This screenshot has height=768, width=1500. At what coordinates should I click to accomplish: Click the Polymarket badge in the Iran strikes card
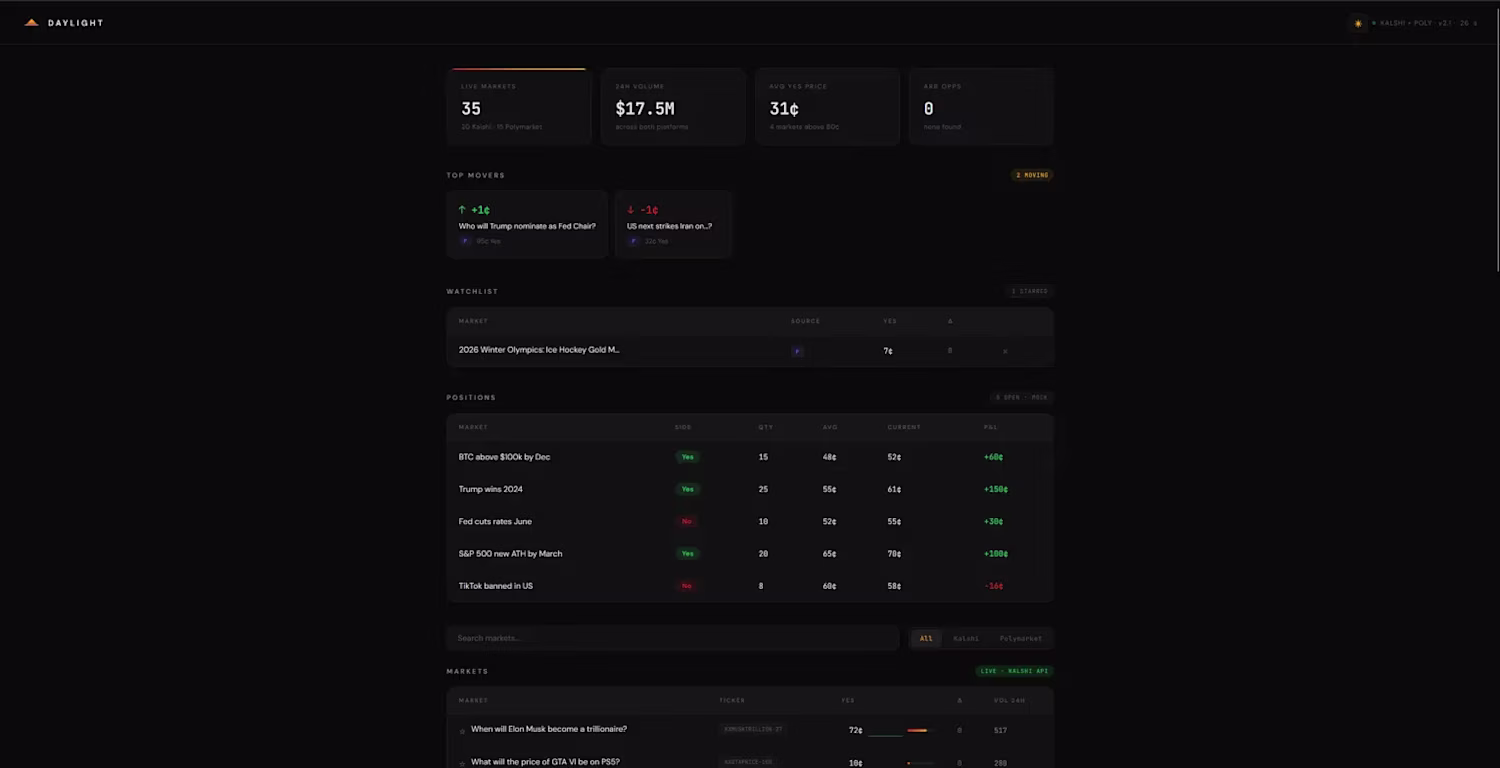click(x=633, y=241)
